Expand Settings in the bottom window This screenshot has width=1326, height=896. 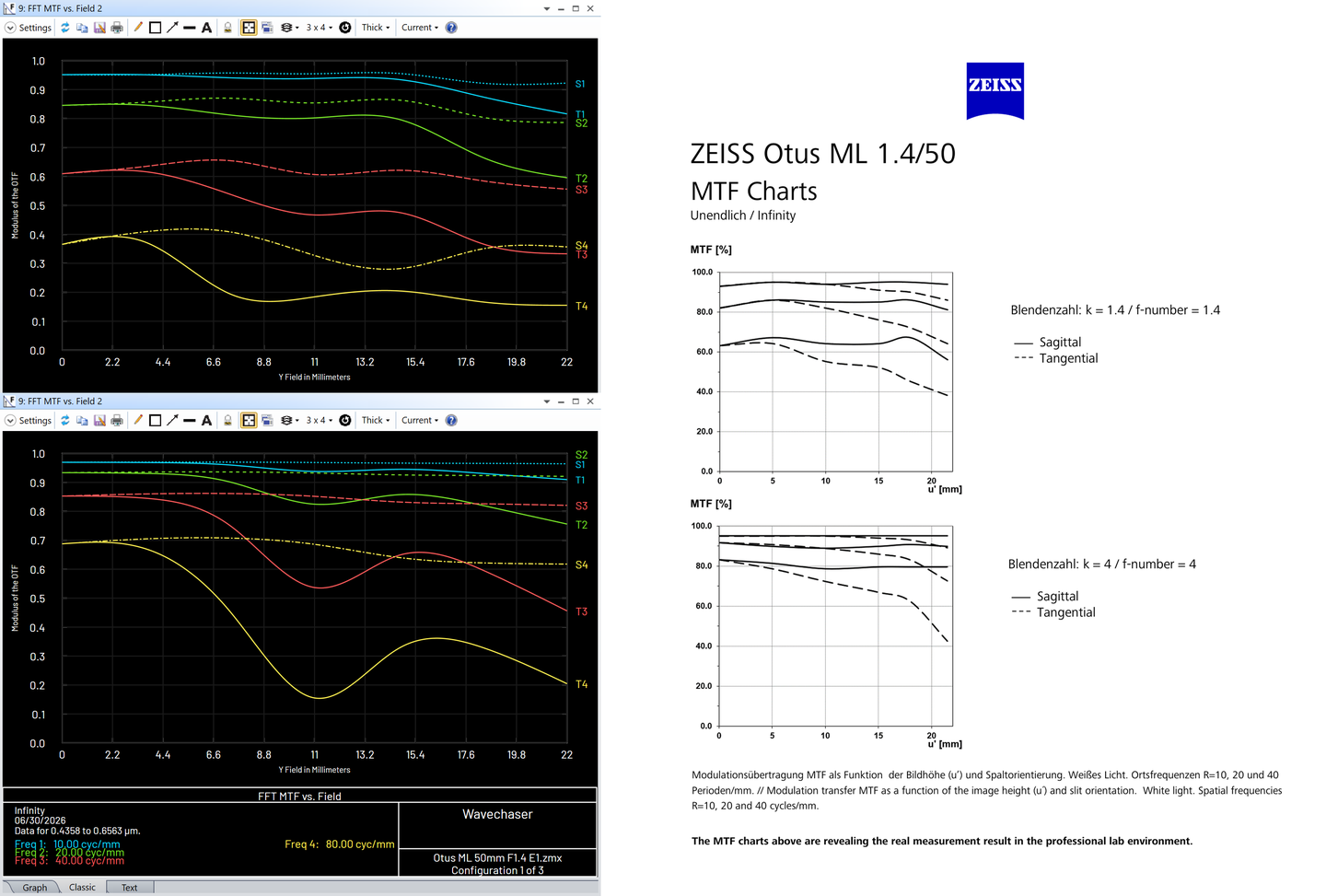point(29,421)
